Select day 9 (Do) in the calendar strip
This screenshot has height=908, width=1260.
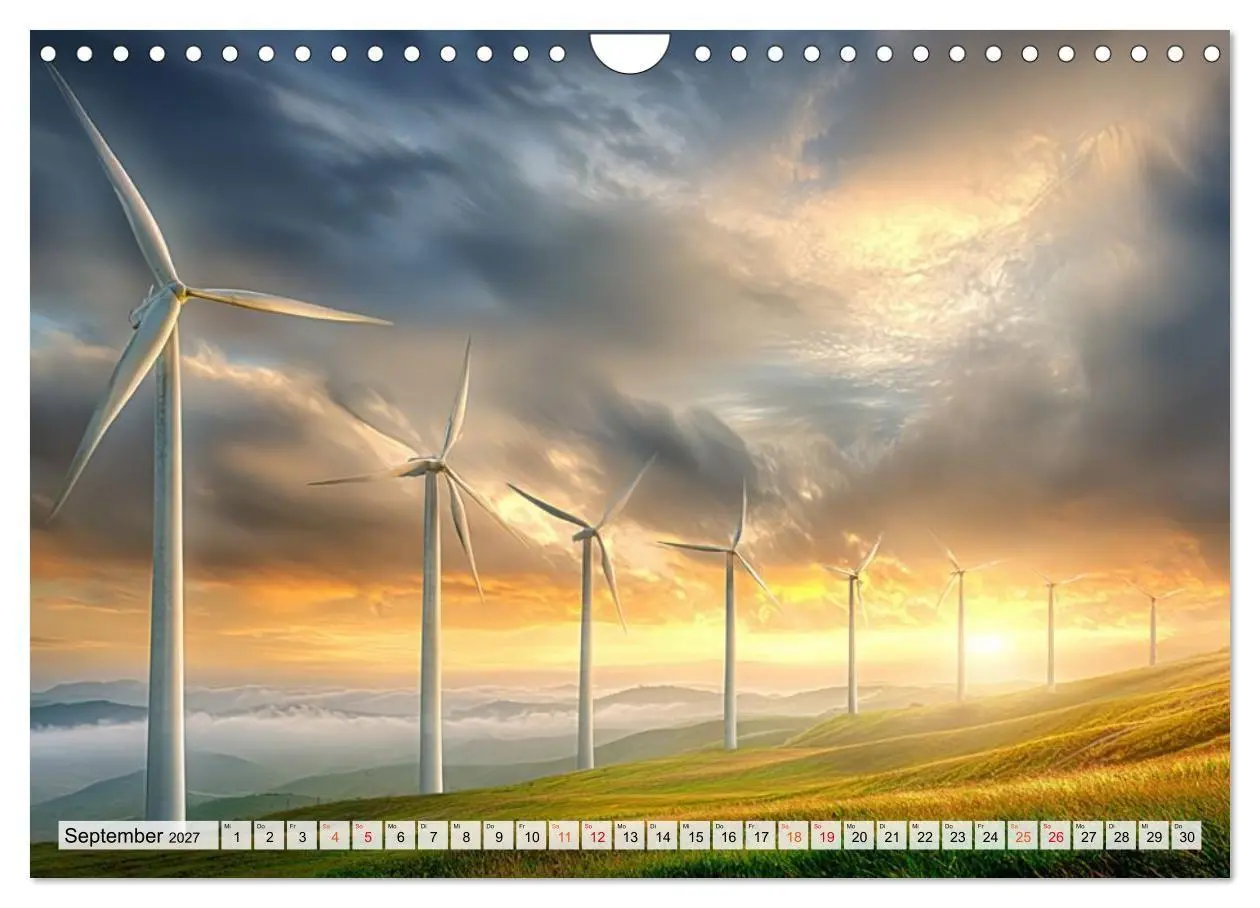[498, 836]
